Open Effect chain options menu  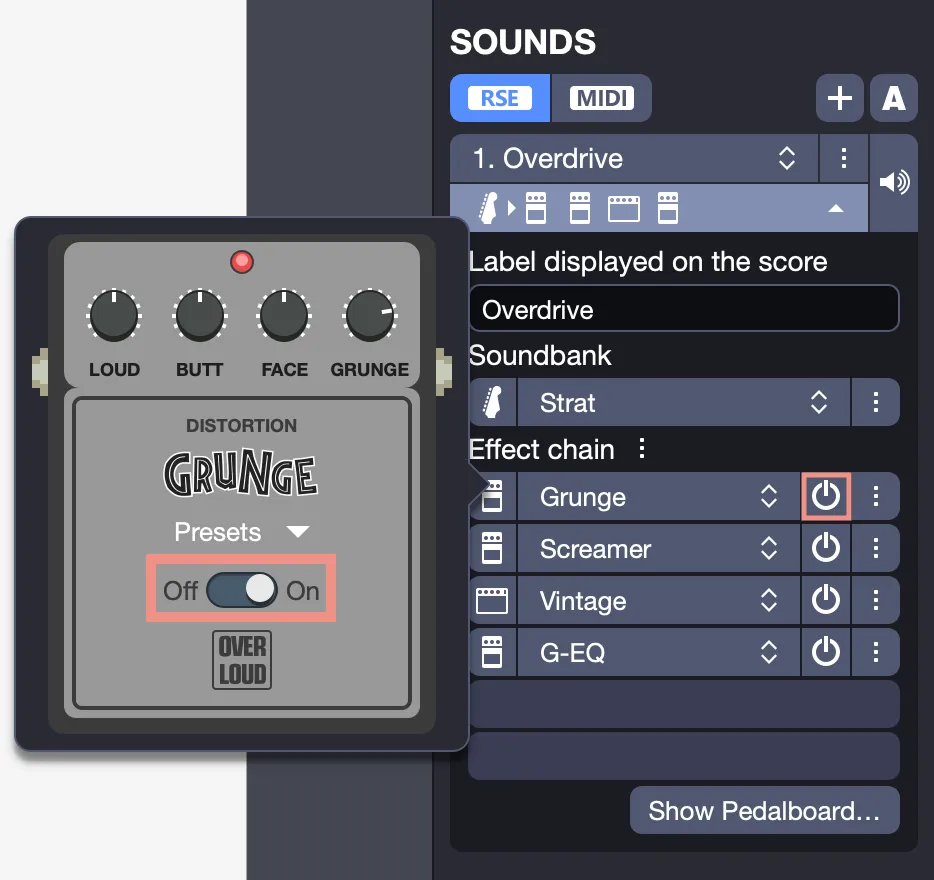(642, 448)
